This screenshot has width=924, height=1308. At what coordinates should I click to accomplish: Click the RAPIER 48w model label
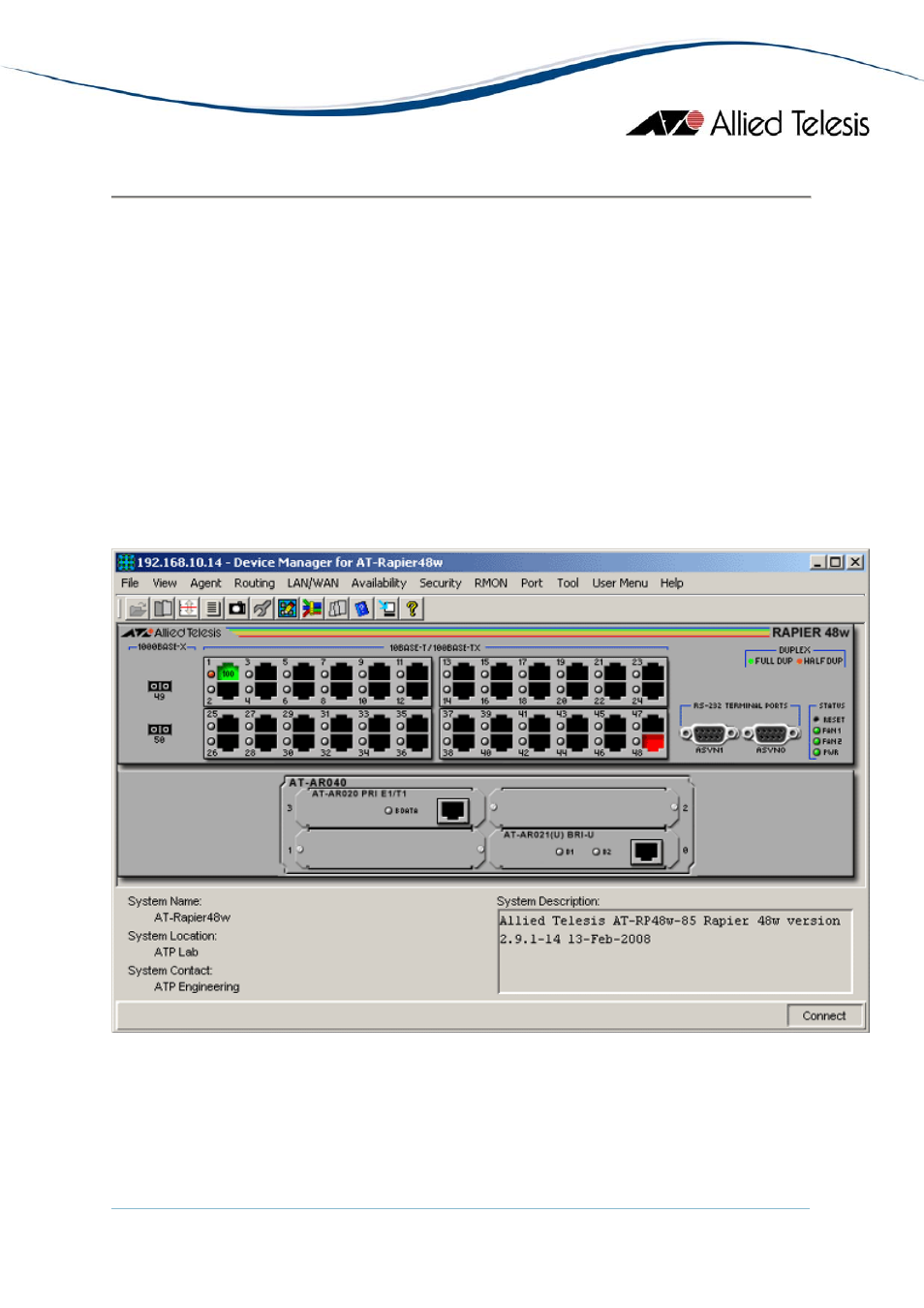click(x=810, y=633)
